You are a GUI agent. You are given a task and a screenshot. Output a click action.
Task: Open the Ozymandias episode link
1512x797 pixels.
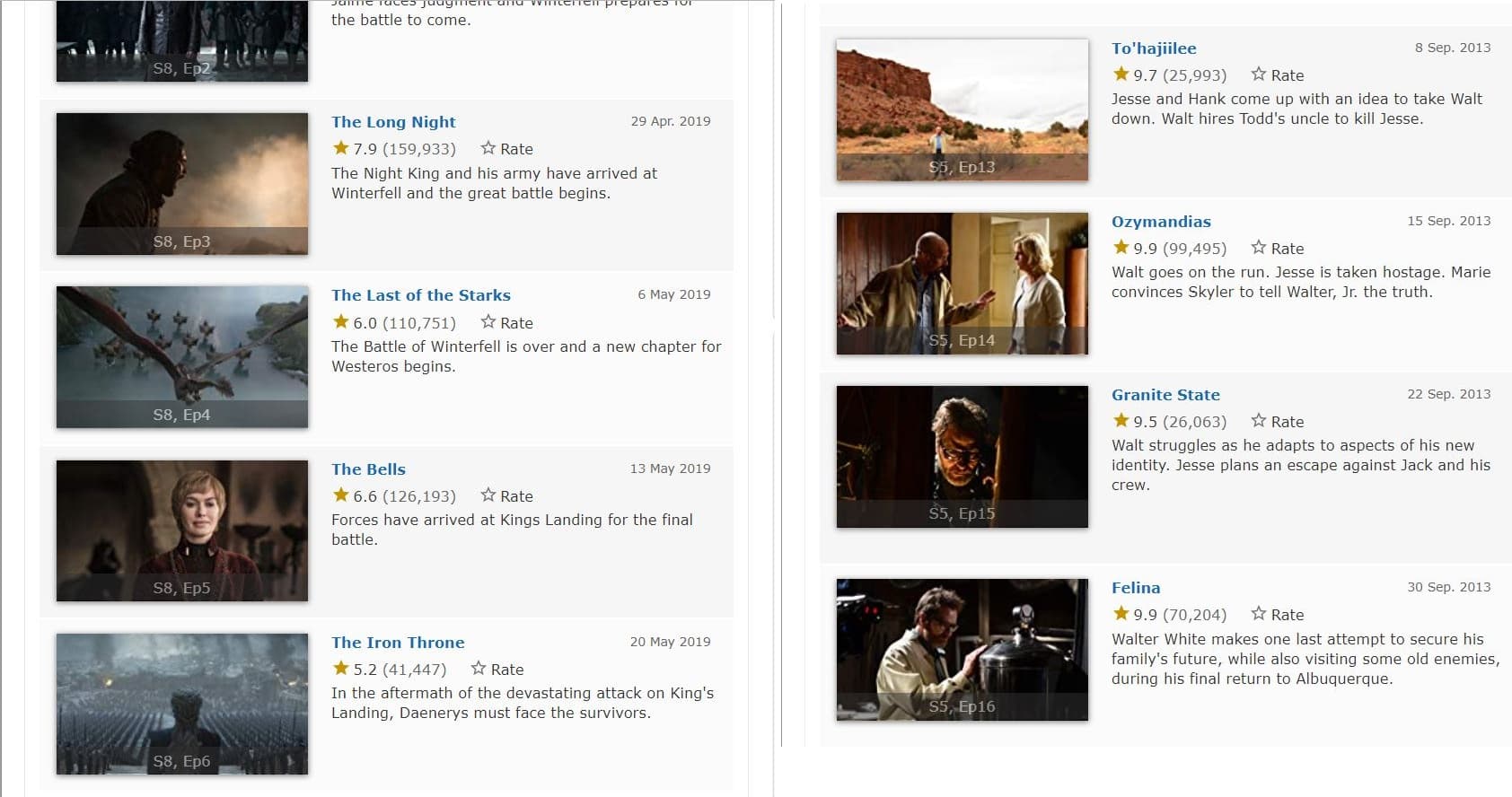pos(1161,222)
